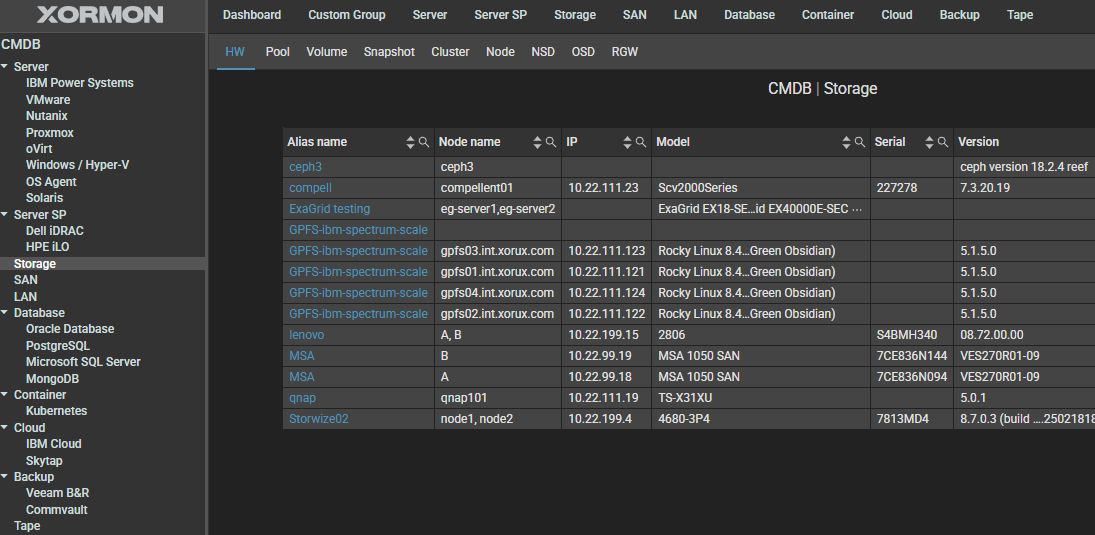The height and width of the screenshot is (535, 1095).
Task: Open the Storwize02 alias link
Action: 319,419
